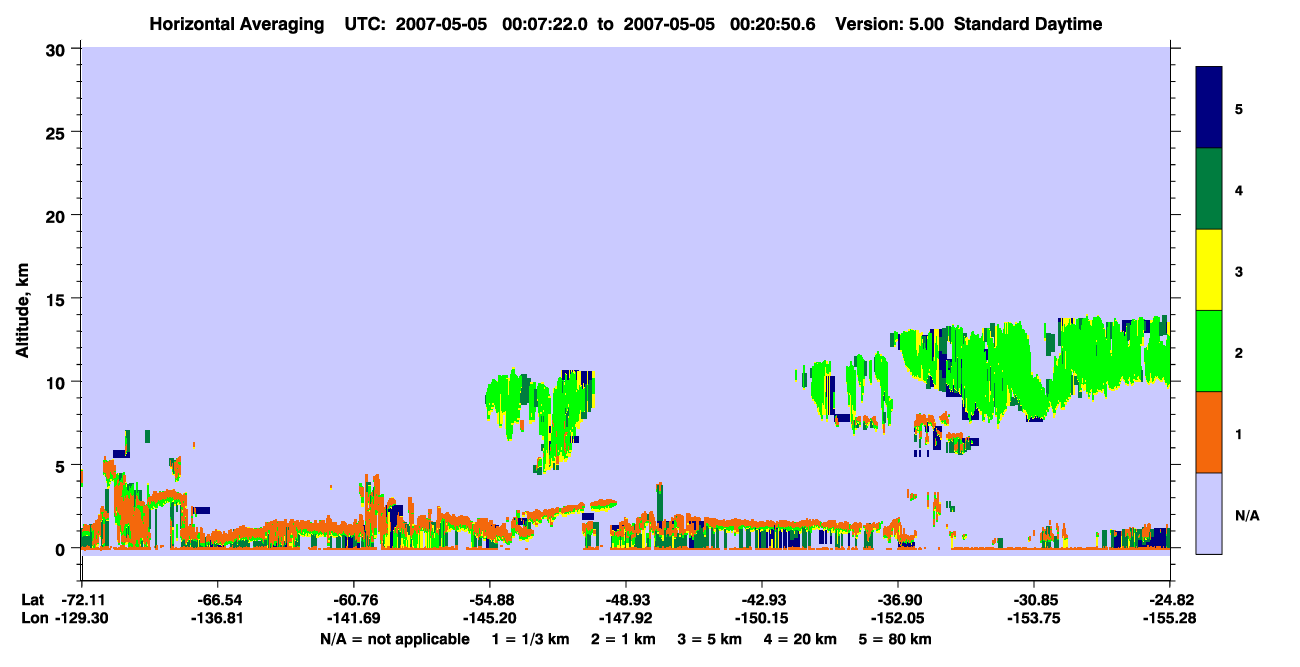Screen dimensions: 1300x667
Task: Click the longitude value '-145.20'
Action: pos(490,618)
